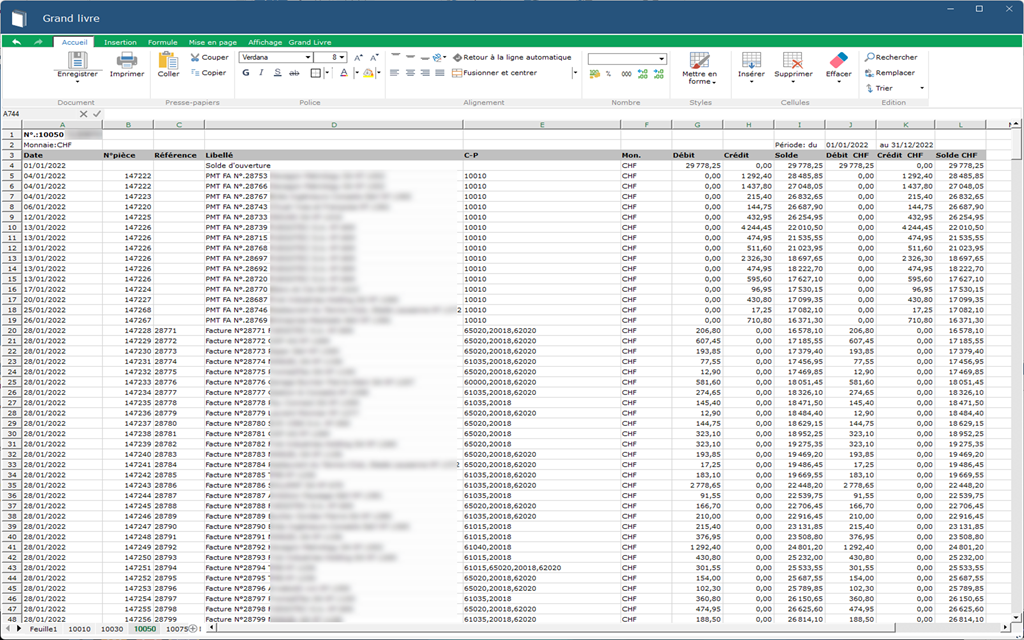Apply thousands separator 000 format
Image resolution: width=1024 pixels, height=640 pixels.
(626, 74)
